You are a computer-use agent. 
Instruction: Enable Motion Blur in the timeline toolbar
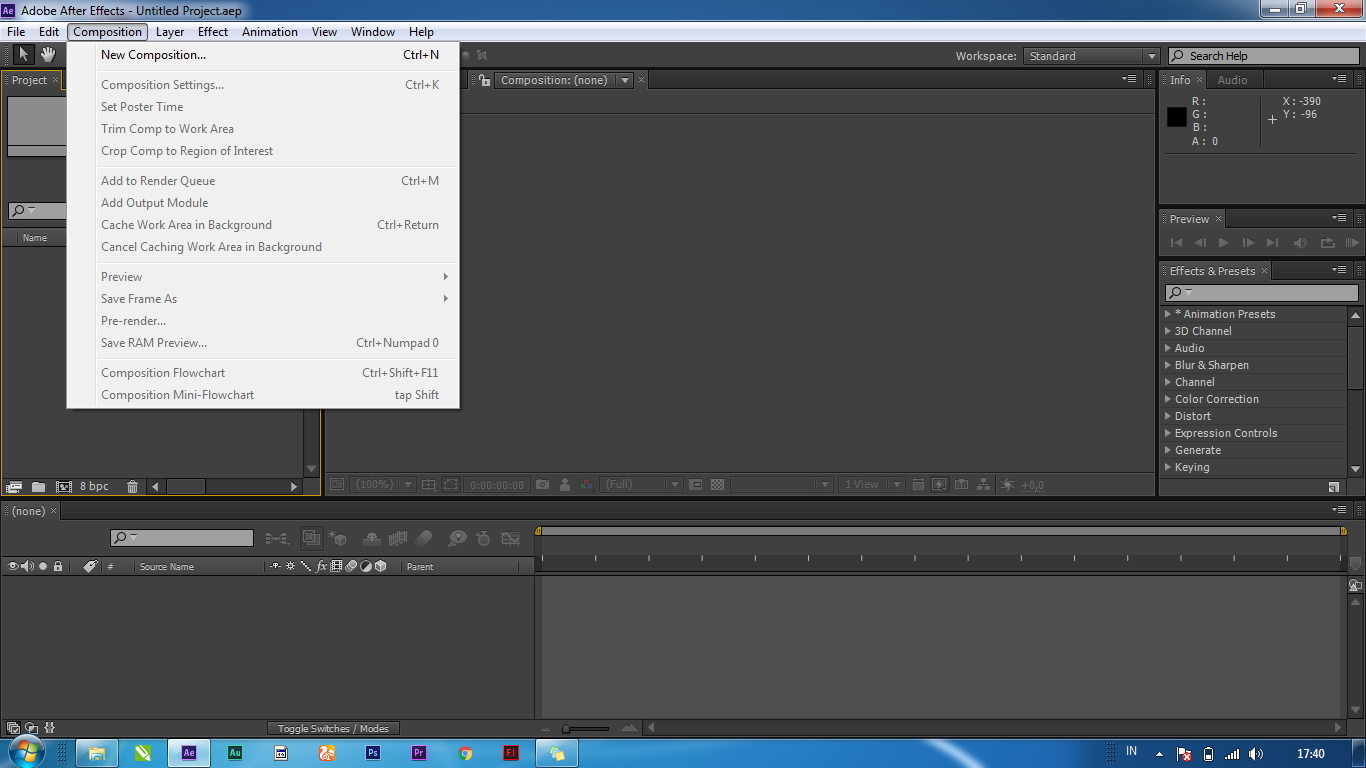424,538
